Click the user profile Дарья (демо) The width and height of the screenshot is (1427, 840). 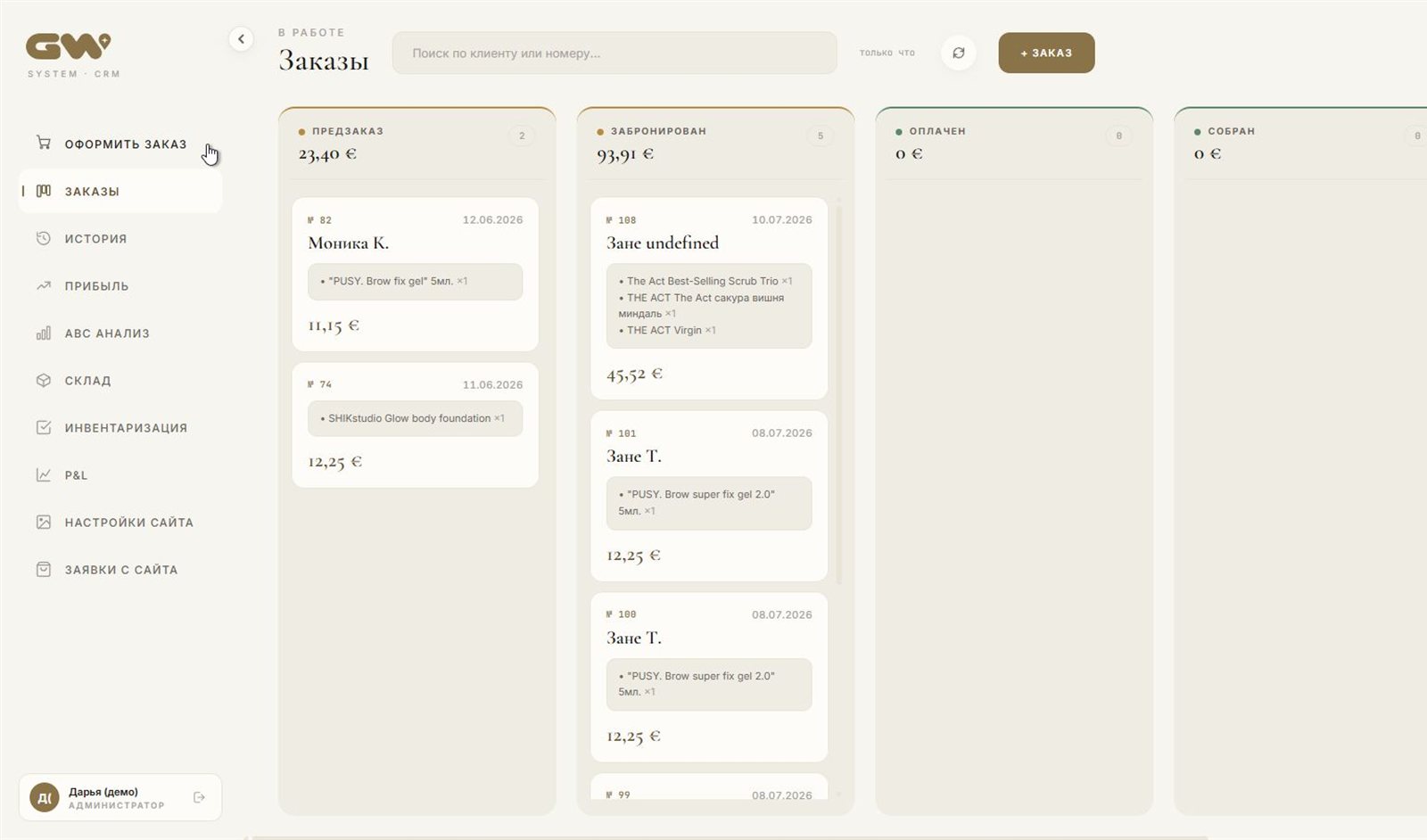click(x=120, y=797)
